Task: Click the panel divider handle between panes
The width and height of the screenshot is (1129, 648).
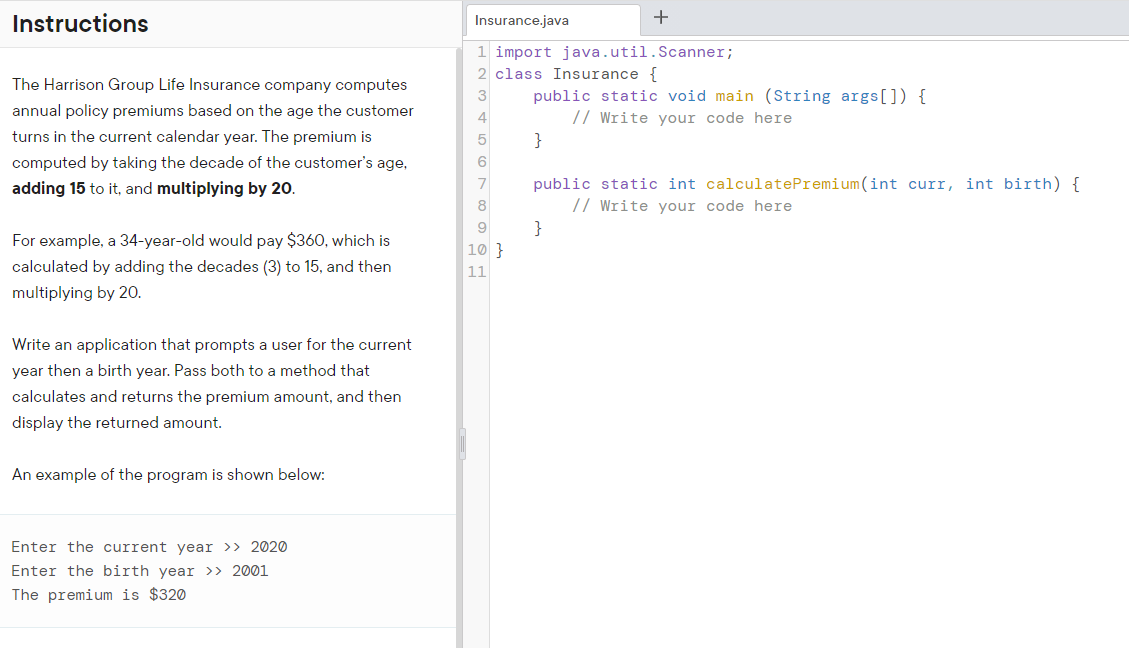Action: [x=461, y=446]
